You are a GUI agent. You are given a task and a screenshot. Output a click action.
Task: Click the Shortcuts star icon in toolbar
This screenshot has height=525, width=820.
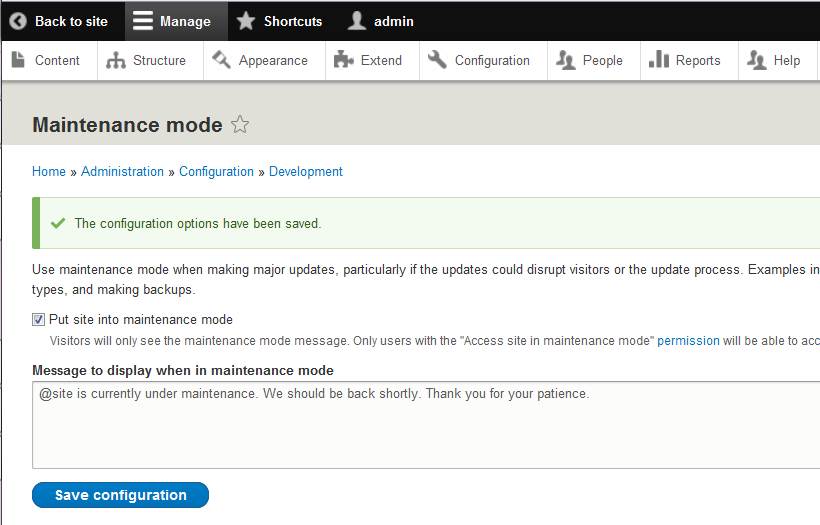(x=246, y=21)
